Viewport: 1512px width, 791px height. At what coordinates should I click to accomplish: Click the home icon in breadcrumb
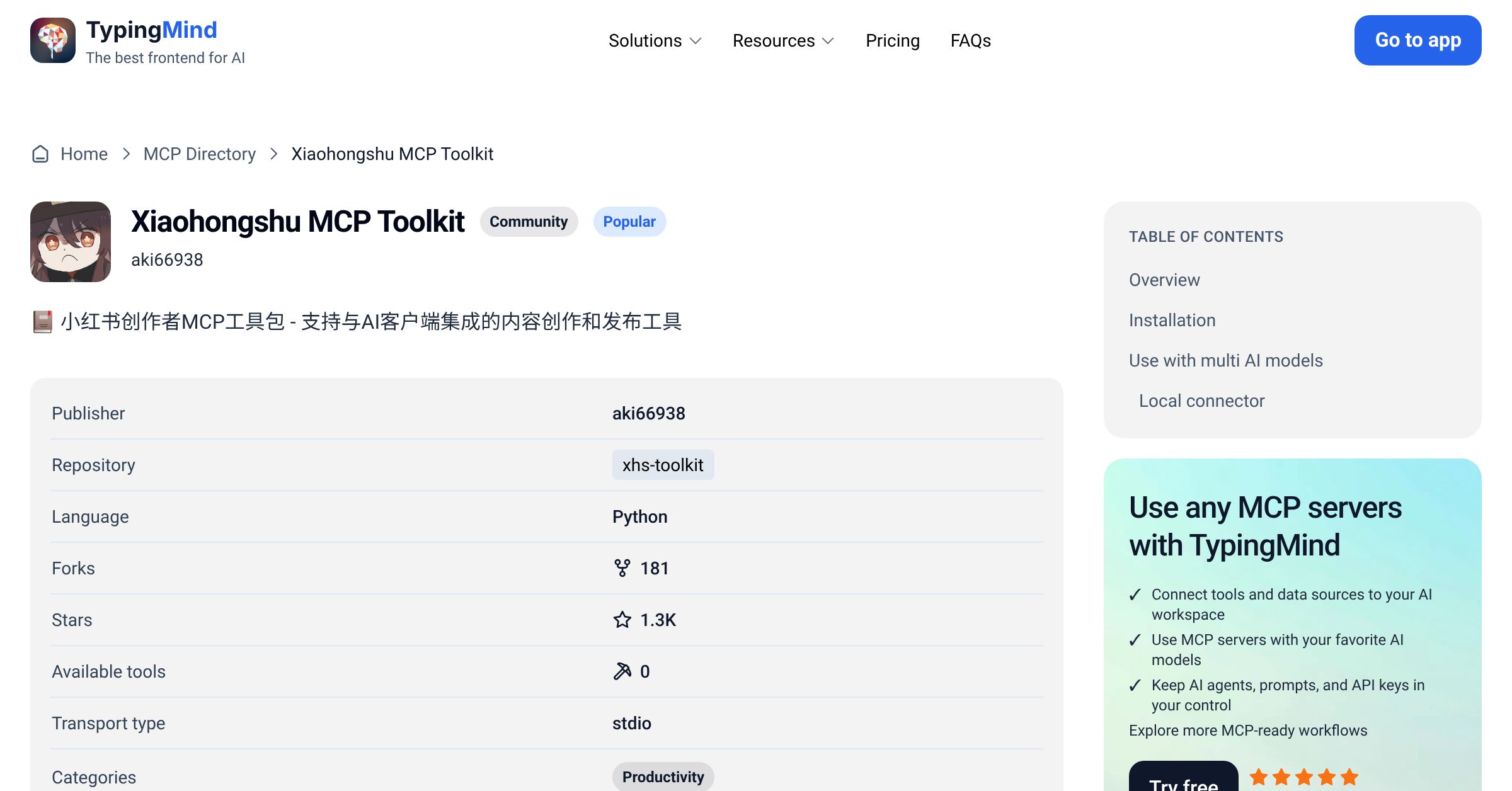click(x=40, y=154)
